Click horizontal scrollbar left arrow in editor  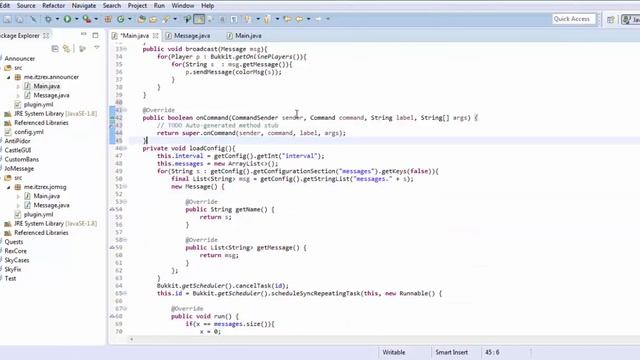click(131, 339)
